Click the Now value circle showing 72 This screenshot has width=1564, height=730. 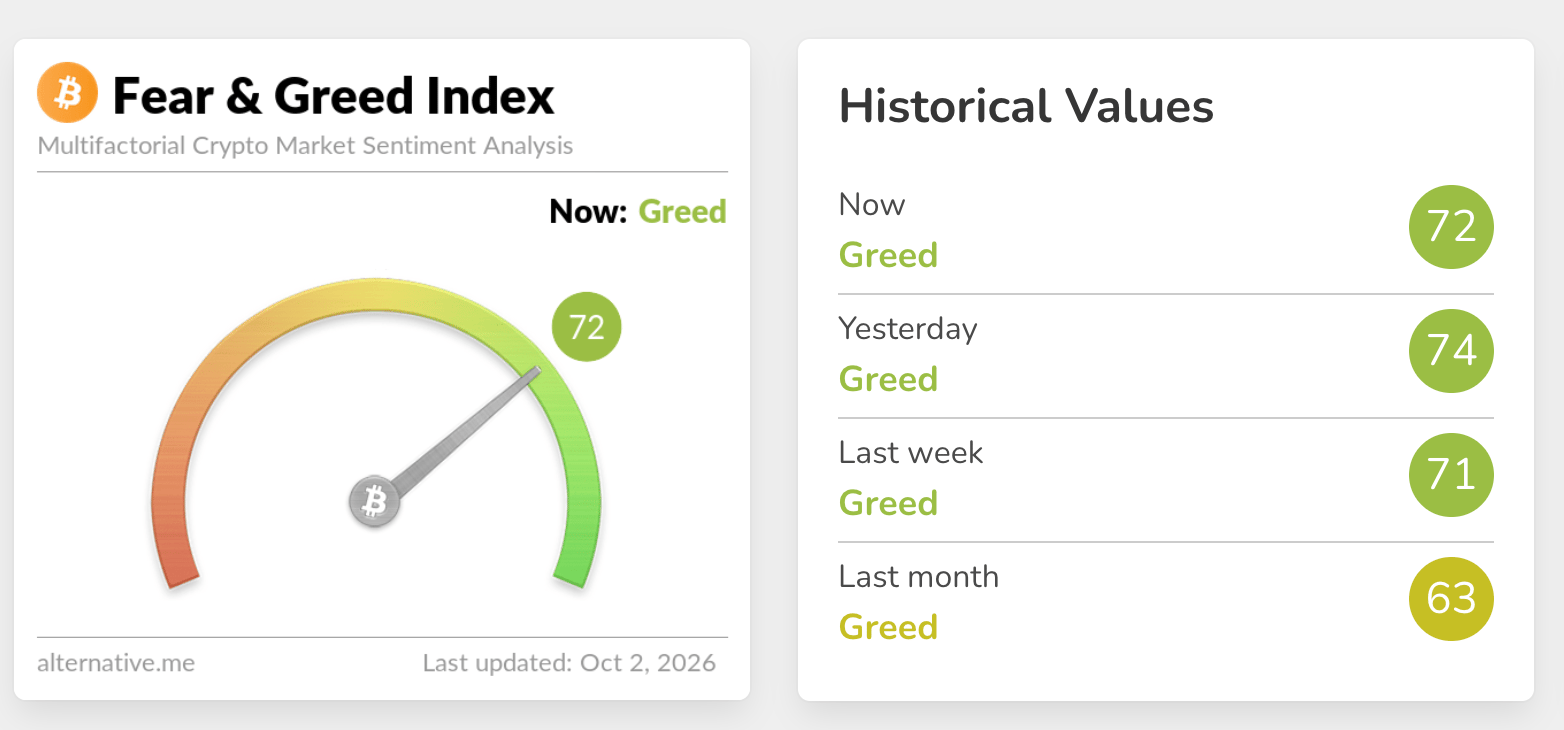pos(1451,227)
